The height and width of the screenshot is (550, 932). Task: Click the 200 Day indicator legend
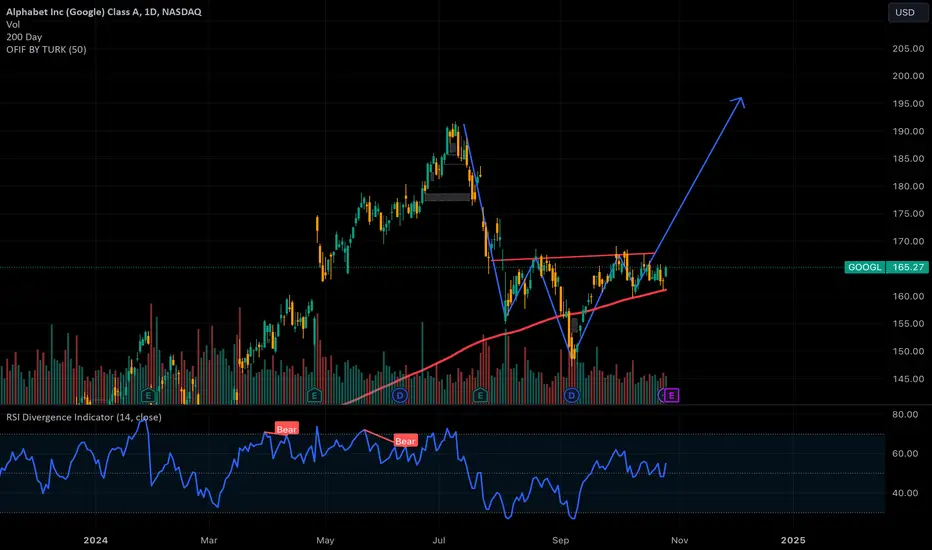tap(24, 37)
